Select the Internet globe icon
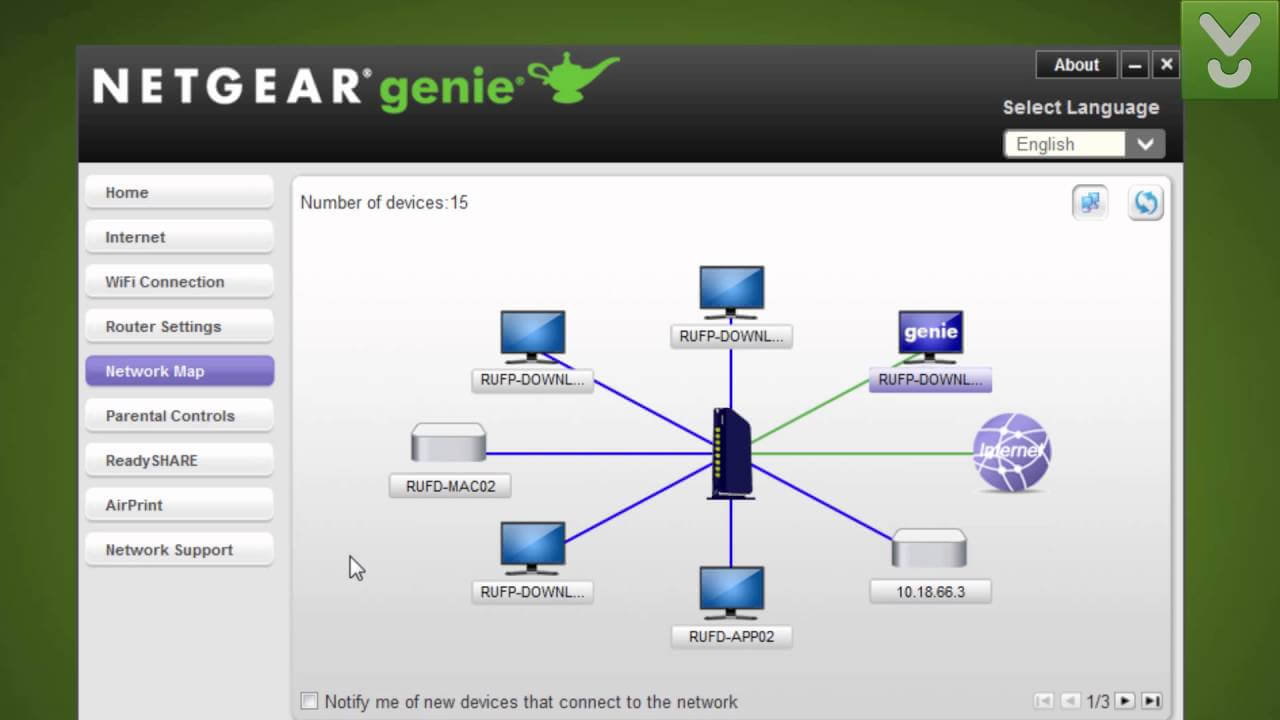The height and width of the screenshot is (720, 1280). pos(1012,452)
